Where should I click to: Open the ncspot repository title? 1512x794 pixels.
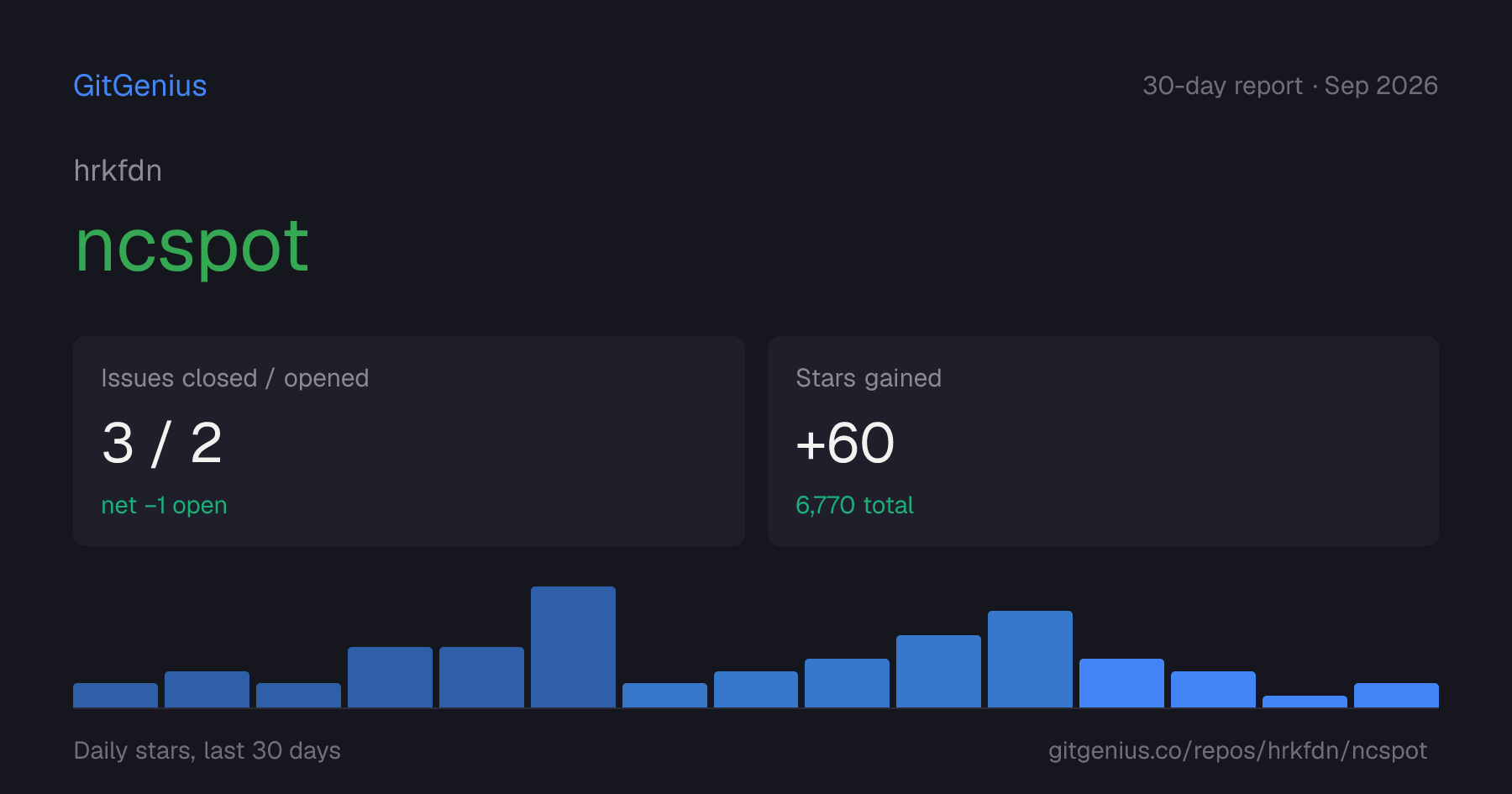click(x=192, y=247)
